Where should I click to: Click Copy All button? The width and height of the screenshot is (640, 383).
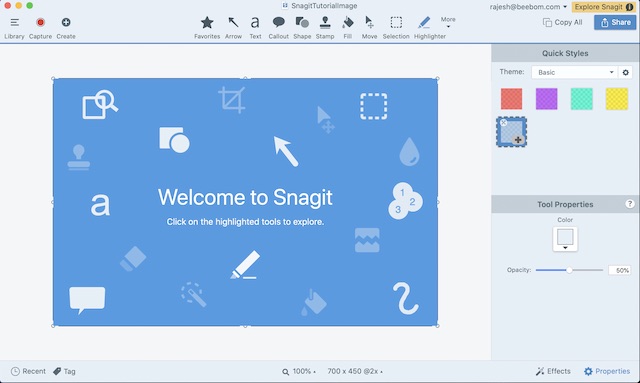(562, 22)
